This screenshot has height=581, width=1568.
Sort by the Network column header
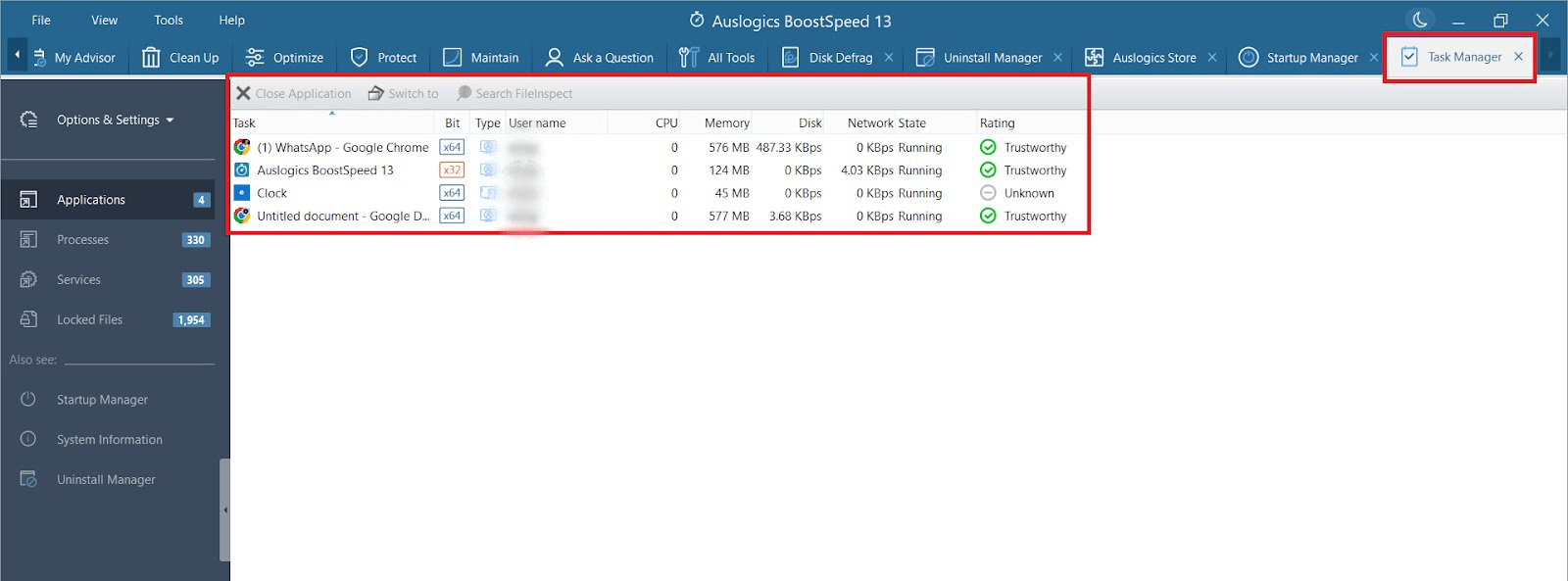pos(870,122)
